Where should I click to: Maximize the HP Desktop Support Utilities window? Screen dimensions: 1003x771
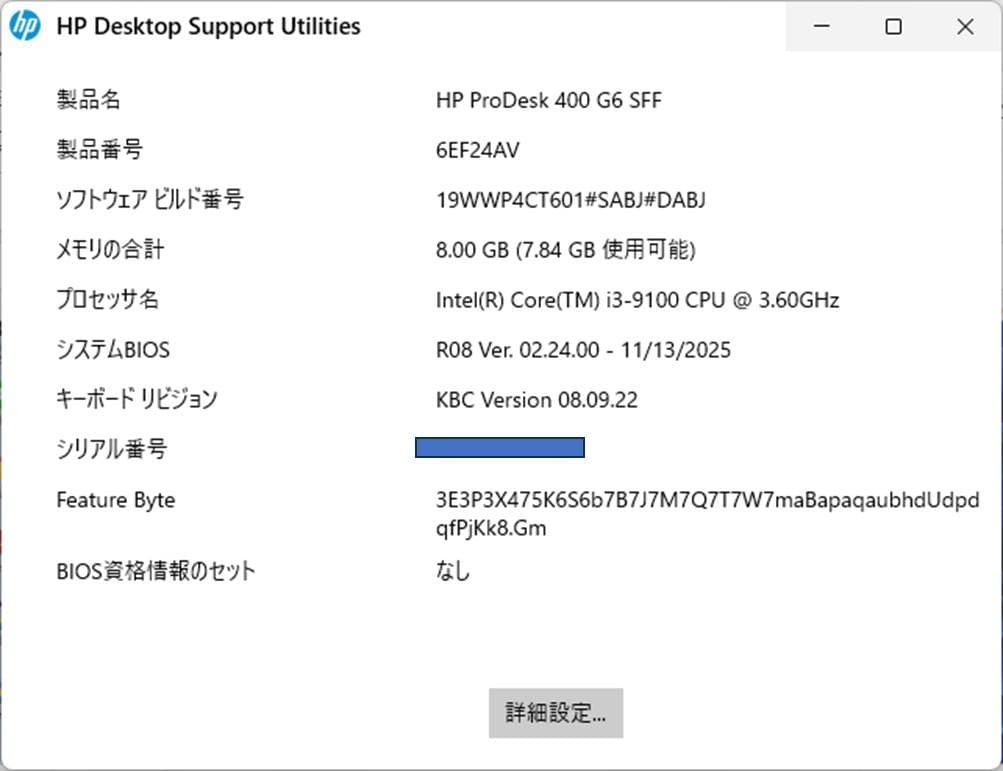(893, 26)
